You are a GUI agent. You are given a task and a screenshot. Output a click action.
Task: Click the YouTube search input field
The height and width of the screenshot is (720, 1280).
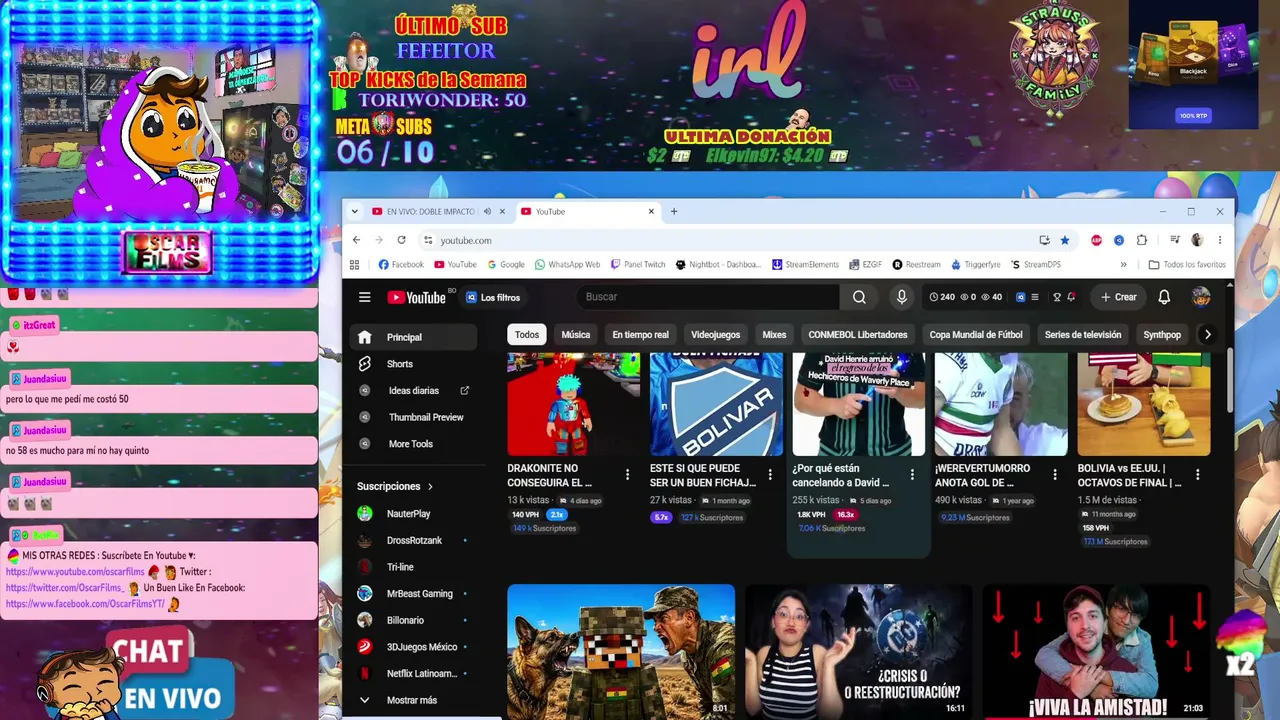[707, 297]
